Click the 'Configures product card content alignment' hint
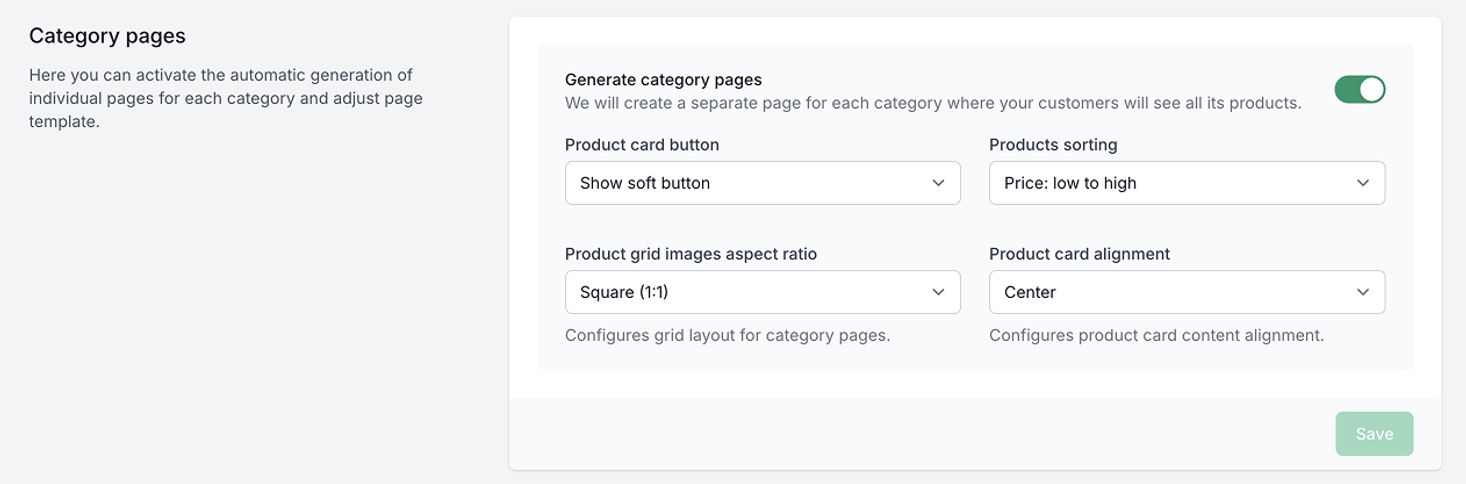This screenshot has height=484, width=1466. [1156, 335]
